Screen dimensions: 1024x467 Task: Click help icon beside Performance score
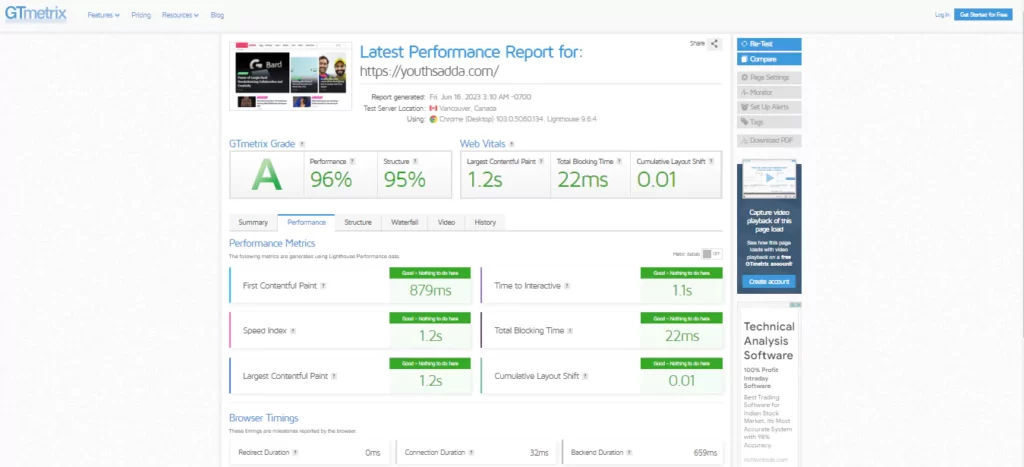tap(352, 161)
